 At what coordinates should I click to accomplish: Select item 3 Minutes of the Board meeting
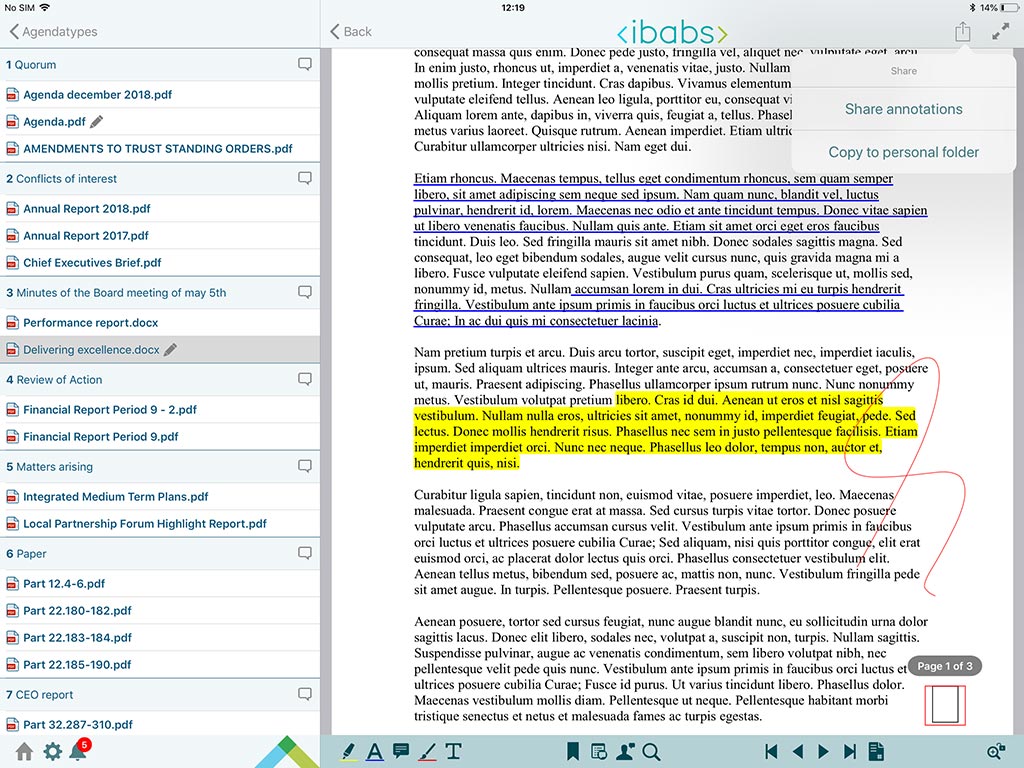tap(160, 293)
